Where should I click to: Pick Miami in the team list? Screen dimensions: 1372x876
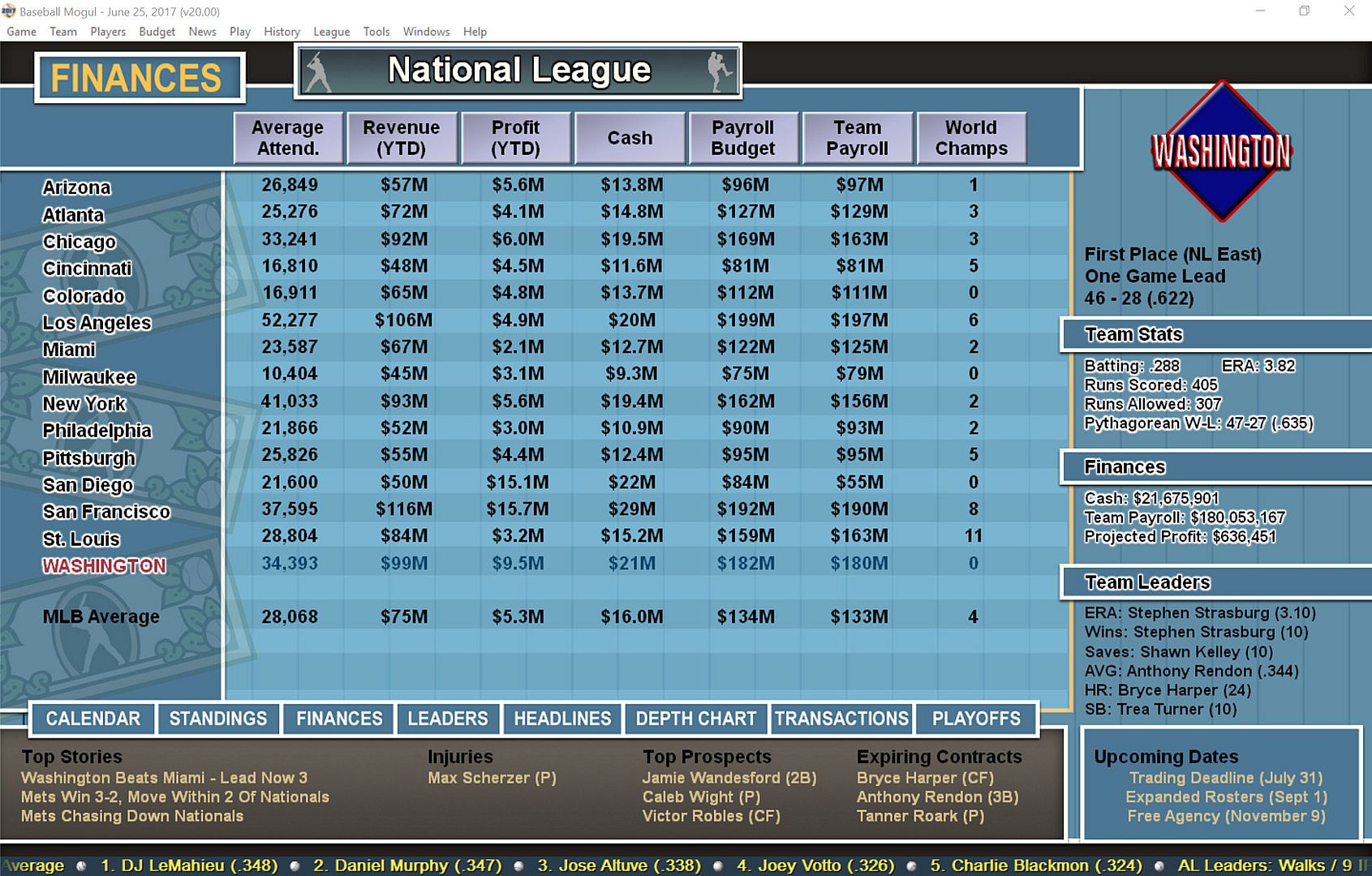point(69,350)
